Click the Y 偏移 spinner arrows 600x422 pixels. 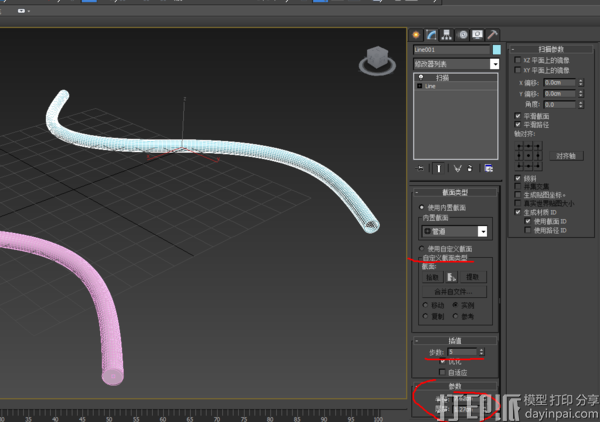[580, 93]
